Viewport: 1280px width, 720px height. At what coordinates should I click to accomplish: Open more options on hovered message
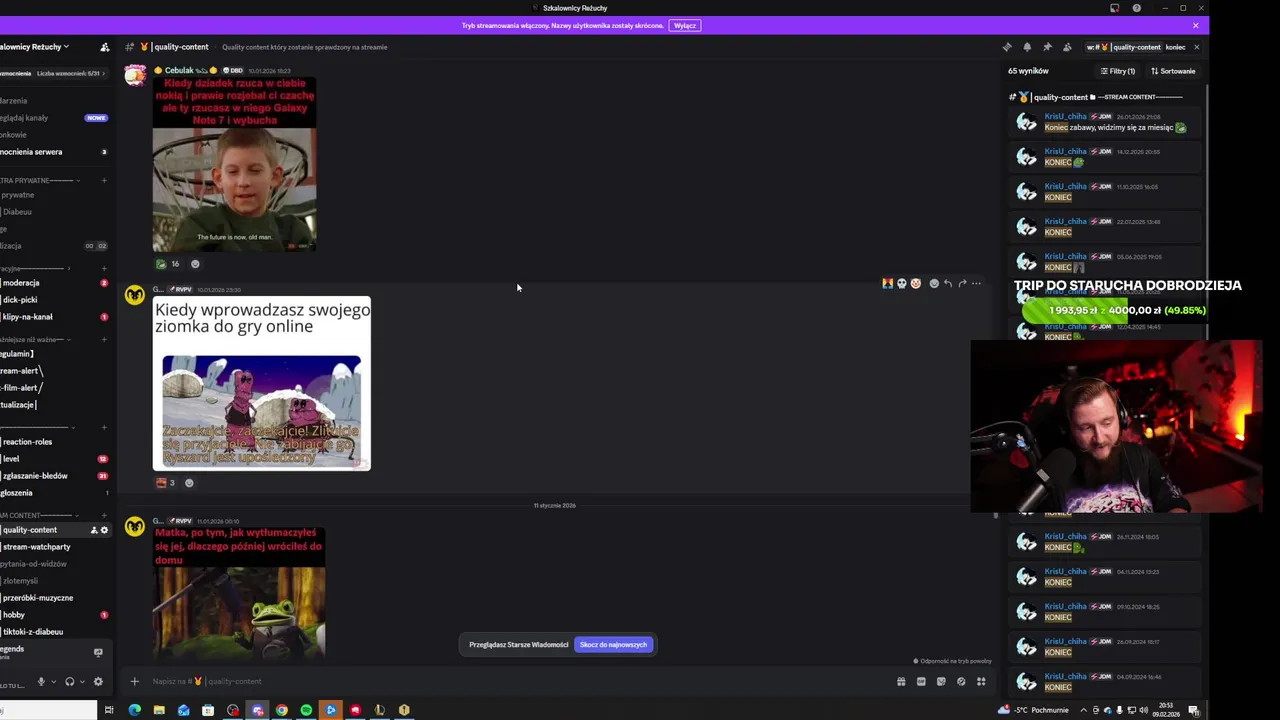pyautogui.click(x=976, y=283)
